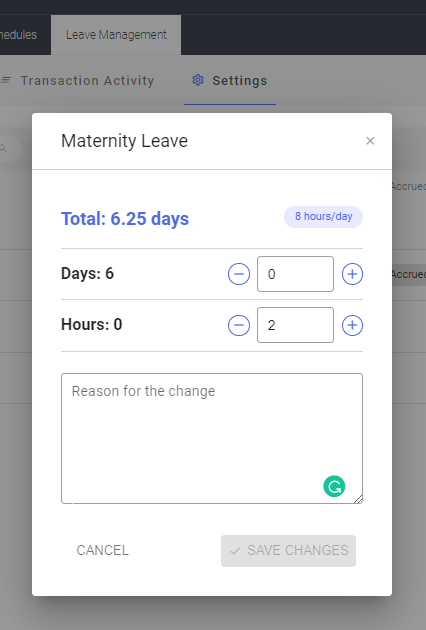Click into Reason for the change textarea

coord(212,438)
